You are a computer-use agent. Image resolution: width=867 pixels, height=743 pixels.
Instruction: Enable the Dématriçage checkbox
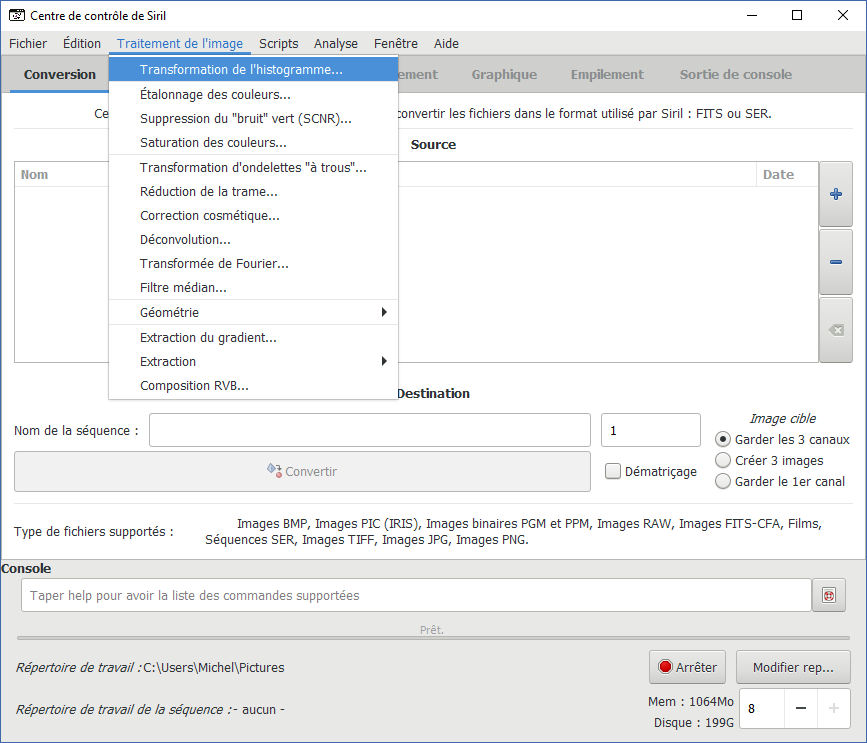point(613,471)
